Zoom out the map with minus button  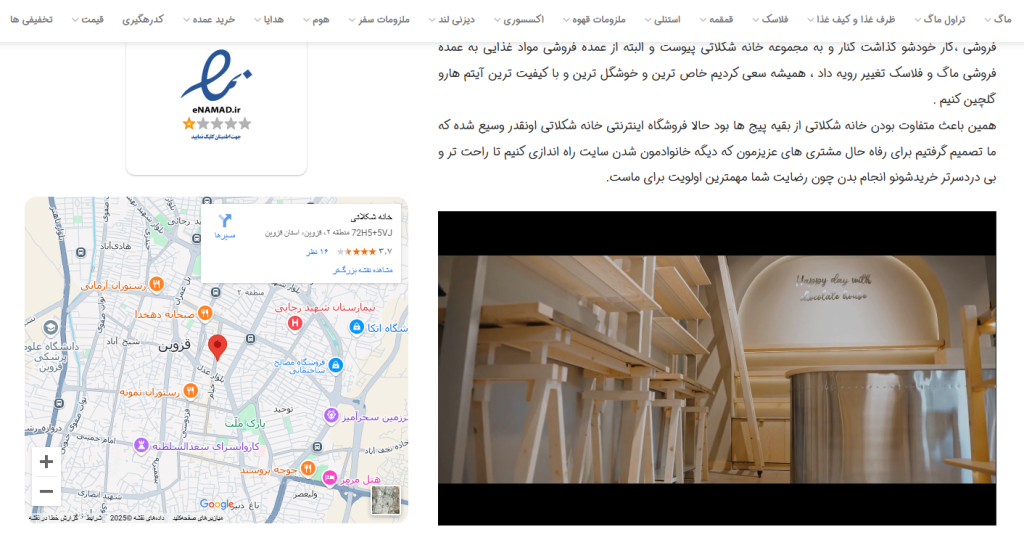(x=46, y=491)
